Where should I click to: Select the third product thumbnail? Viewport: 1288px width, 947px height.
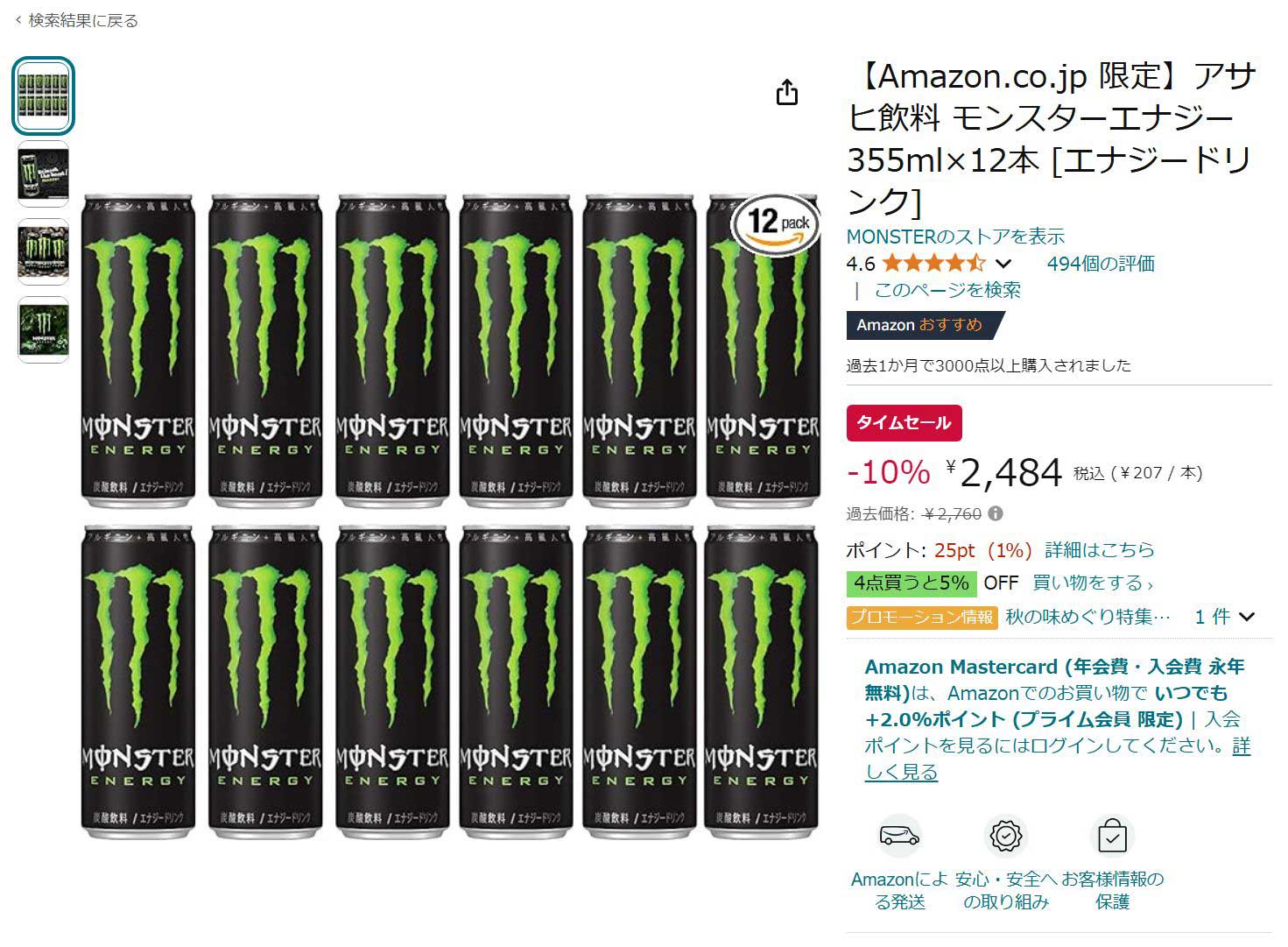(x=43, y=251)
